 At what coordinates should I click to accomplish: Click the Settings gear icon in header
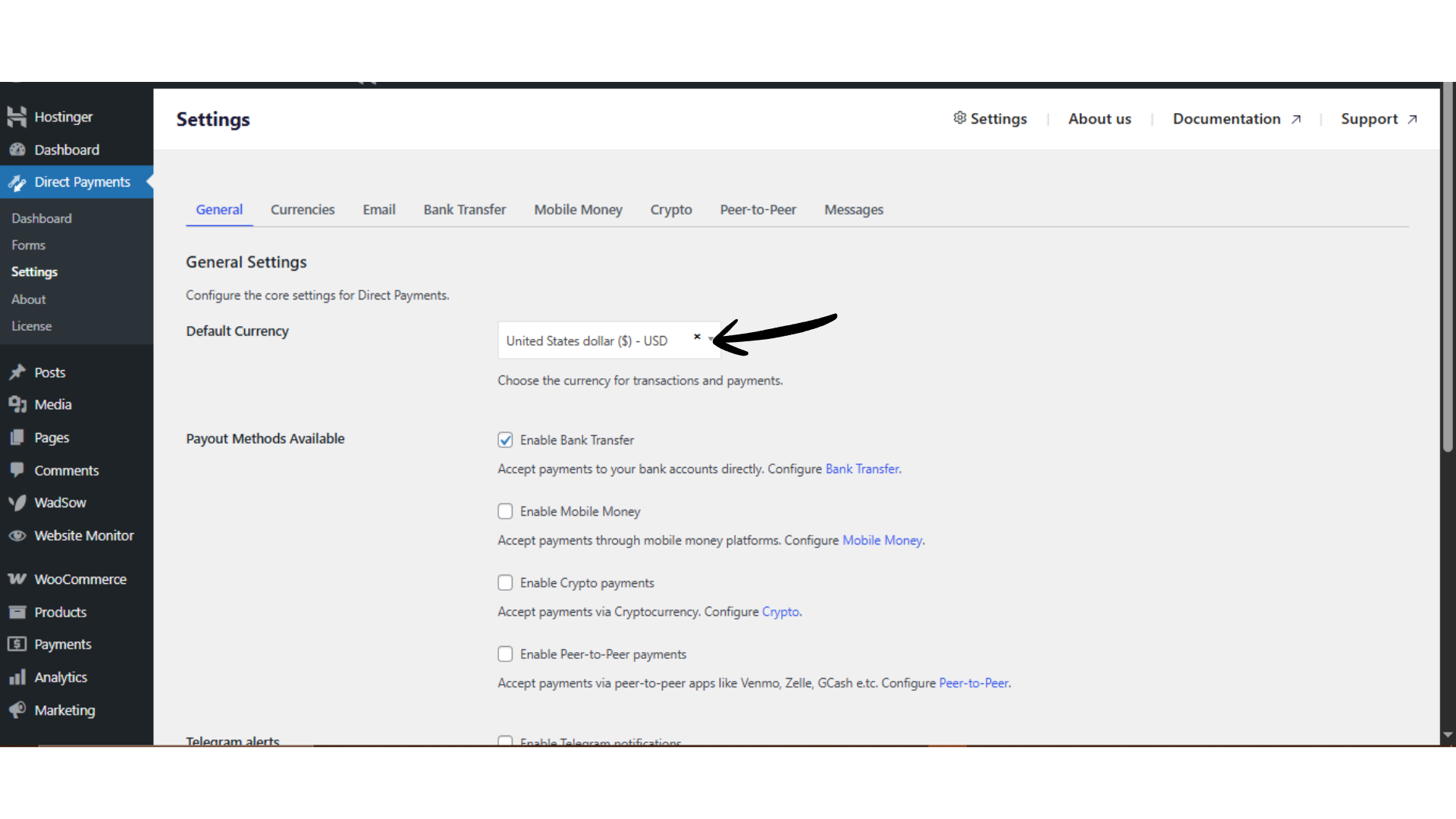pyautogui.click(x=959, y=118)
